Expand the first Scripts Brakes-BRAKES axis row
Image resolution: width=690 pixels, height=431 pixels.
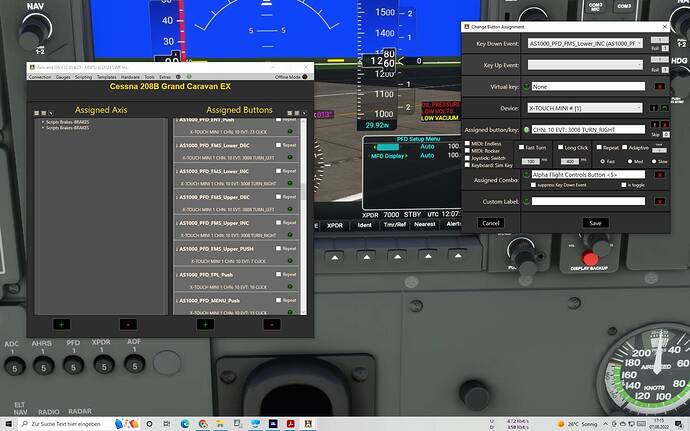click(x=43, y=122)
